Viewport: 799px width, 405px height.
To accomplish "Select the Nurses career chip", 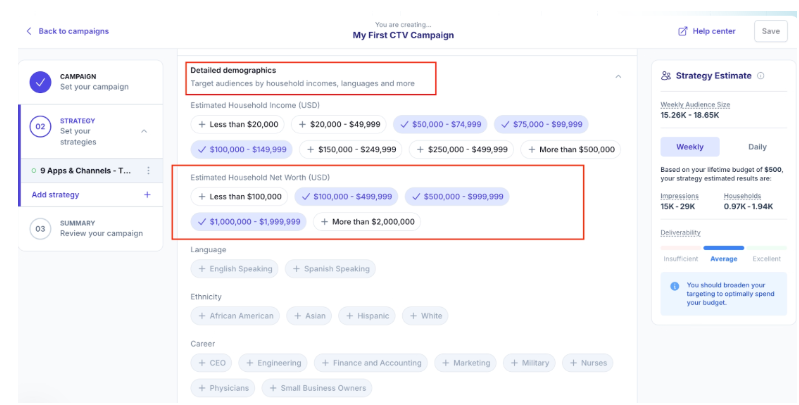I will click(x=588, y=363).
